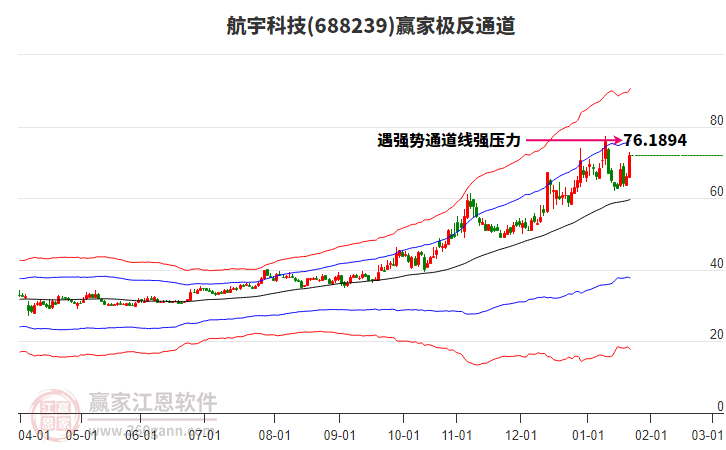Viewport: 726px width, 450px height.
Task: Click the x-axis date 07-01
Action: (204, 436)
